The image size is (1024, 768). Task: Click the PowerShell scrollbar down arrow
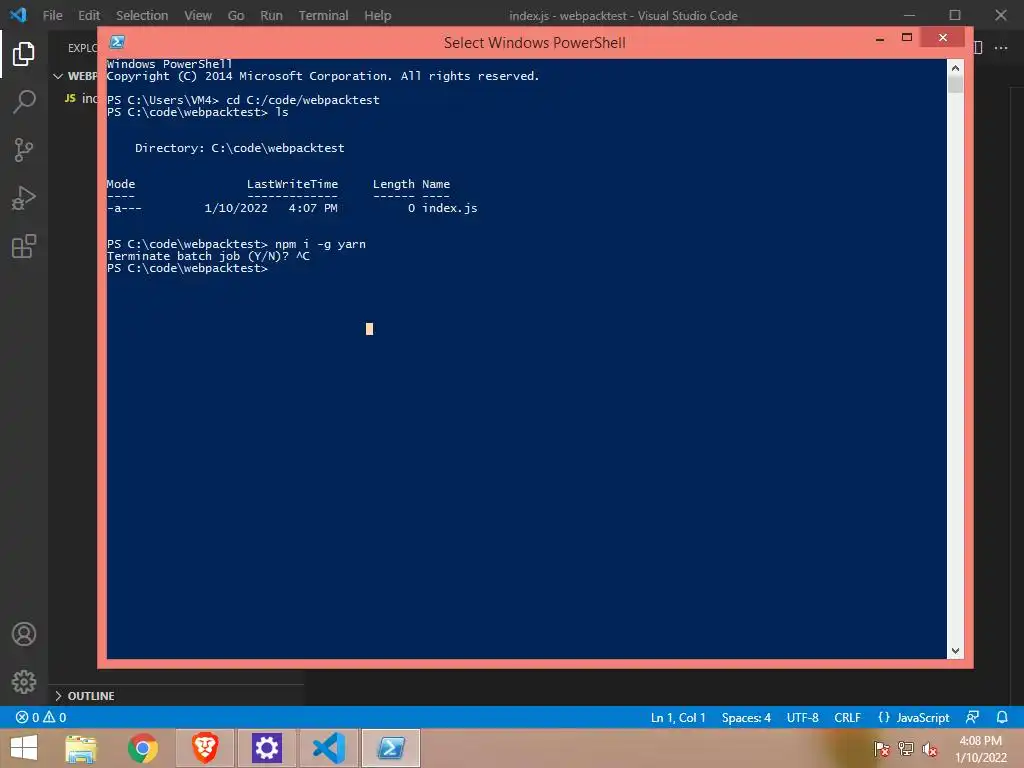(955, 650)
